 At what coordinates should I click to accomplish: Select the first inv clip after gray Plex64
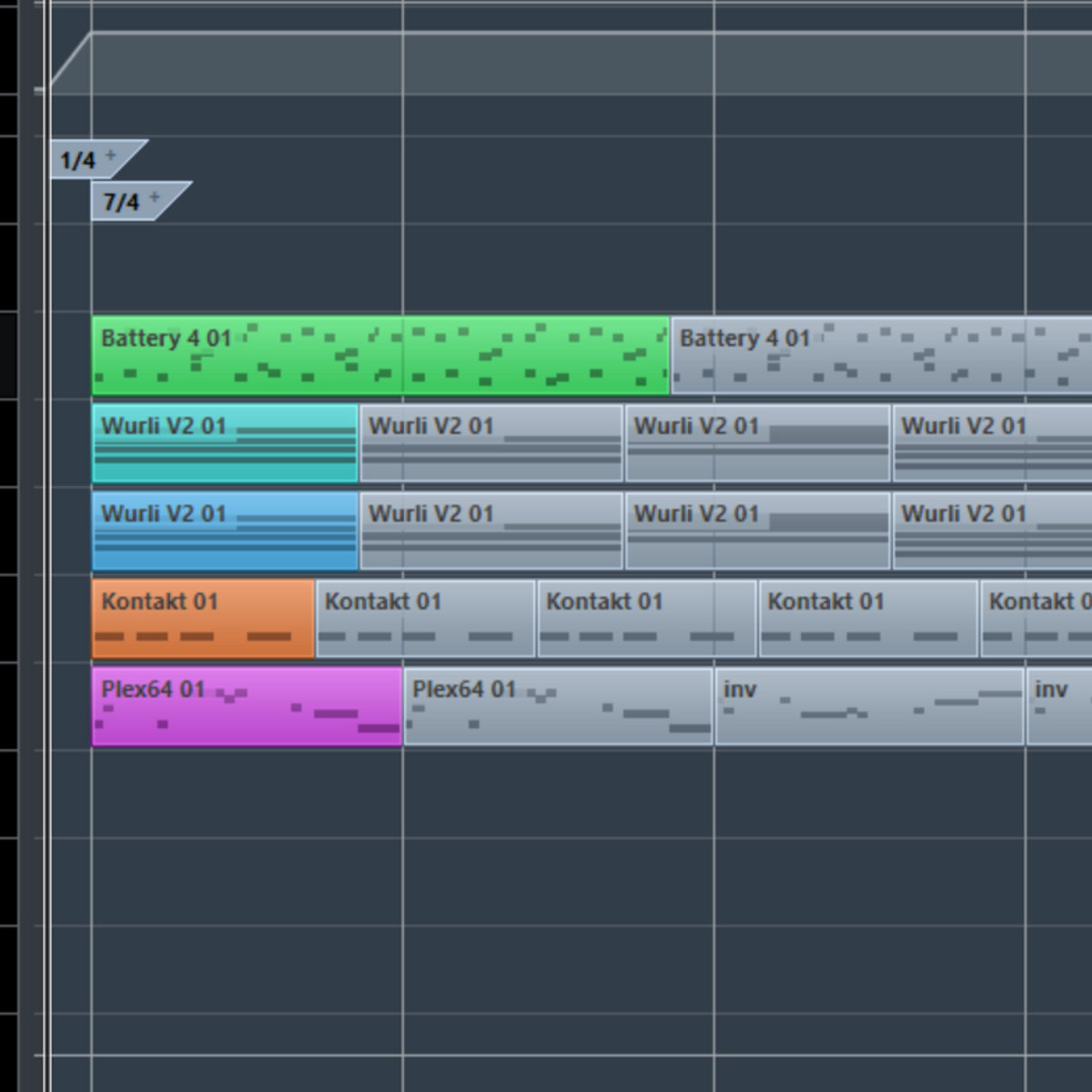(x=869, y=707)
